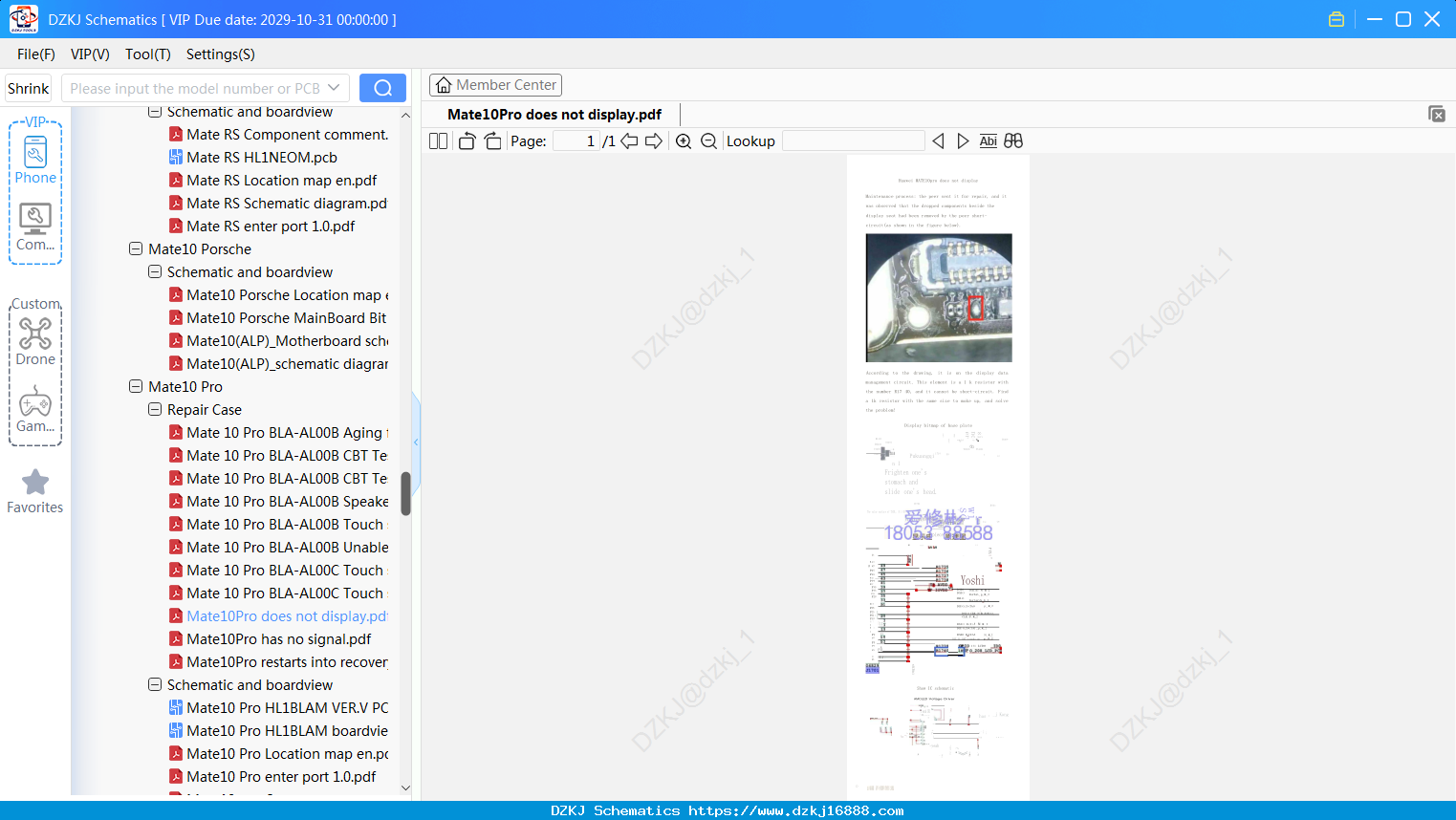Collapse the Mate10 Porsche node

[136, 249]
